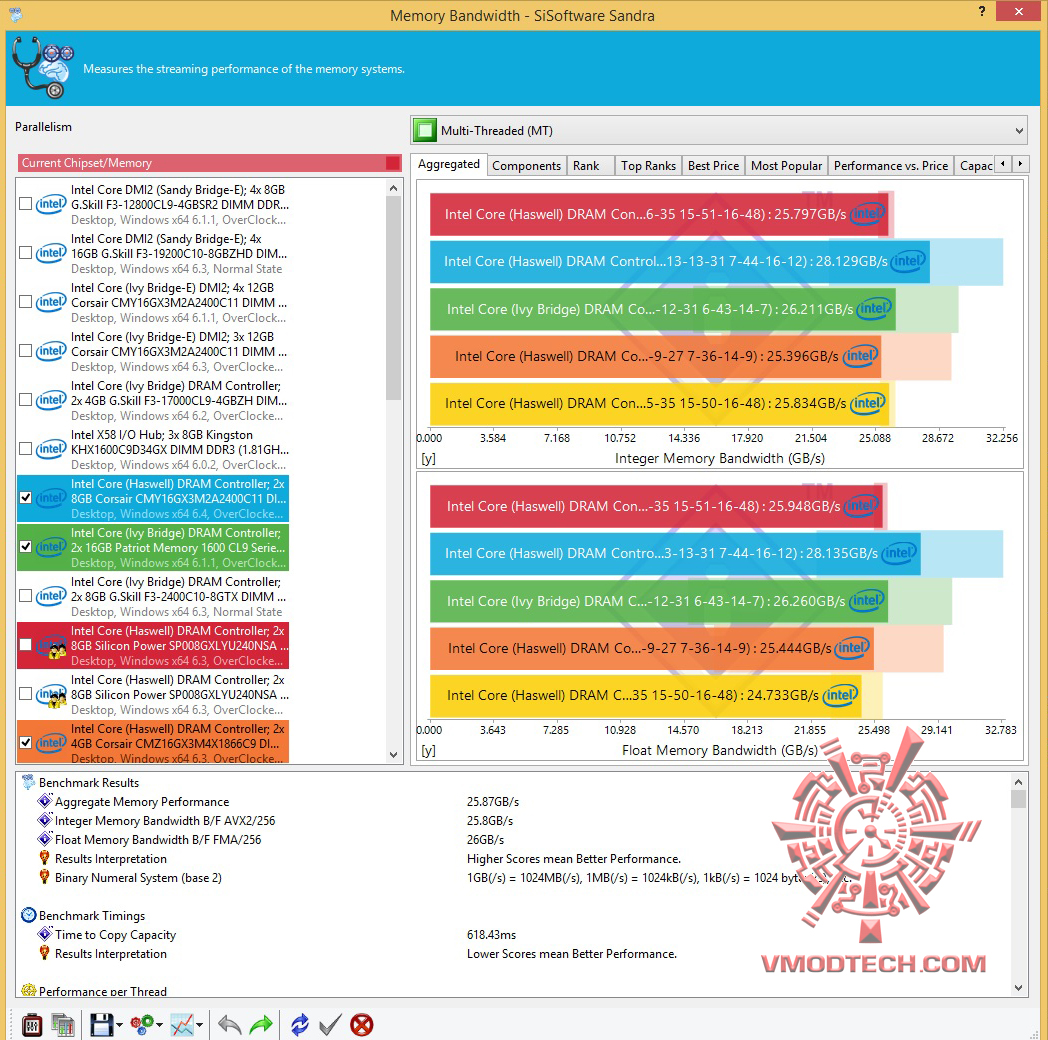Click Results Interpretation icon under Benchmark Timings
The height and width of the screenshot is (1040, 1048).
tap(45, 953)
